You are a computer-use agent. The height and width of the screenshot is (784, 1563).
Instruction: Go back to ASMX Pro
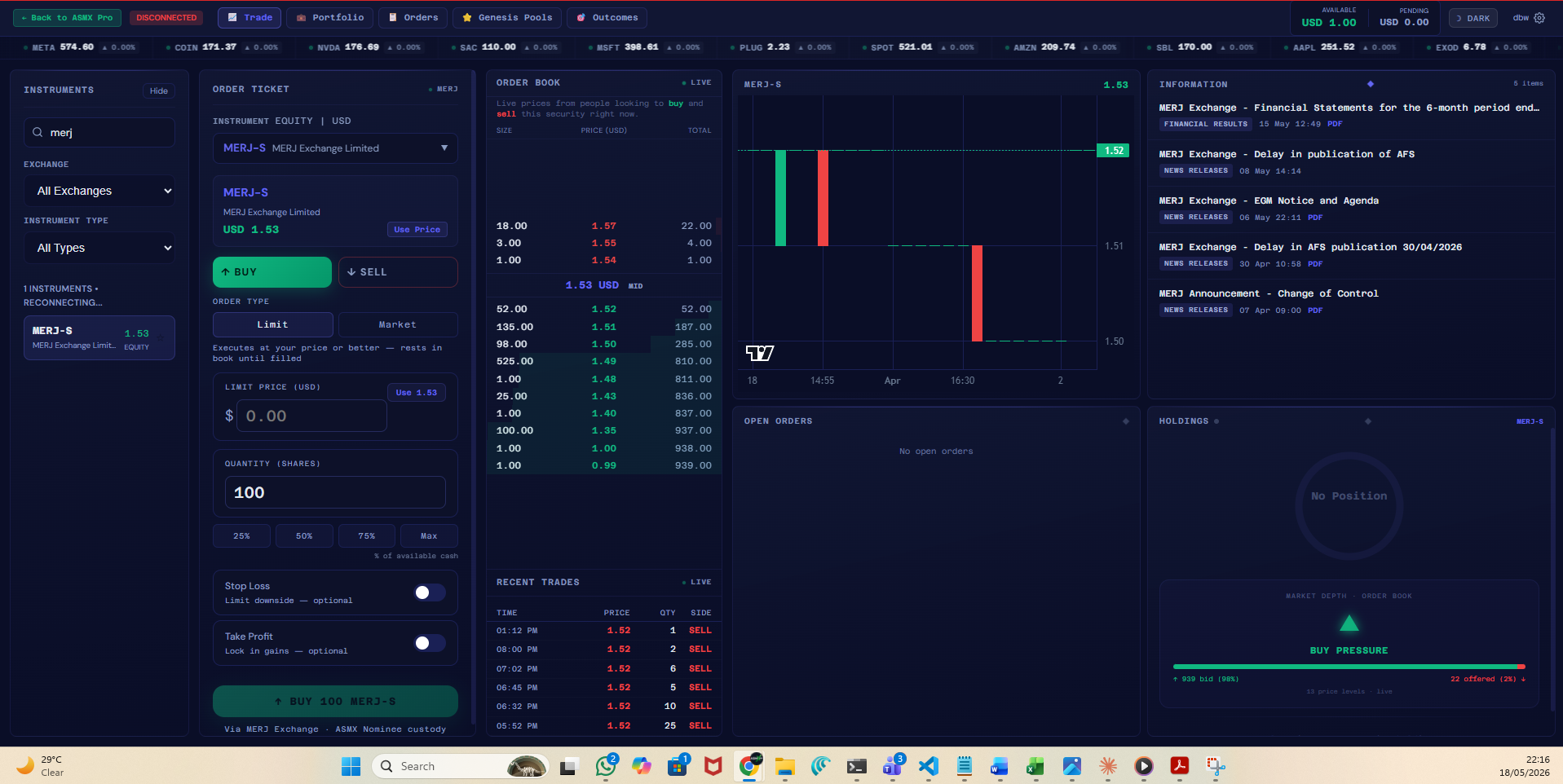click(x=68, y=17)
